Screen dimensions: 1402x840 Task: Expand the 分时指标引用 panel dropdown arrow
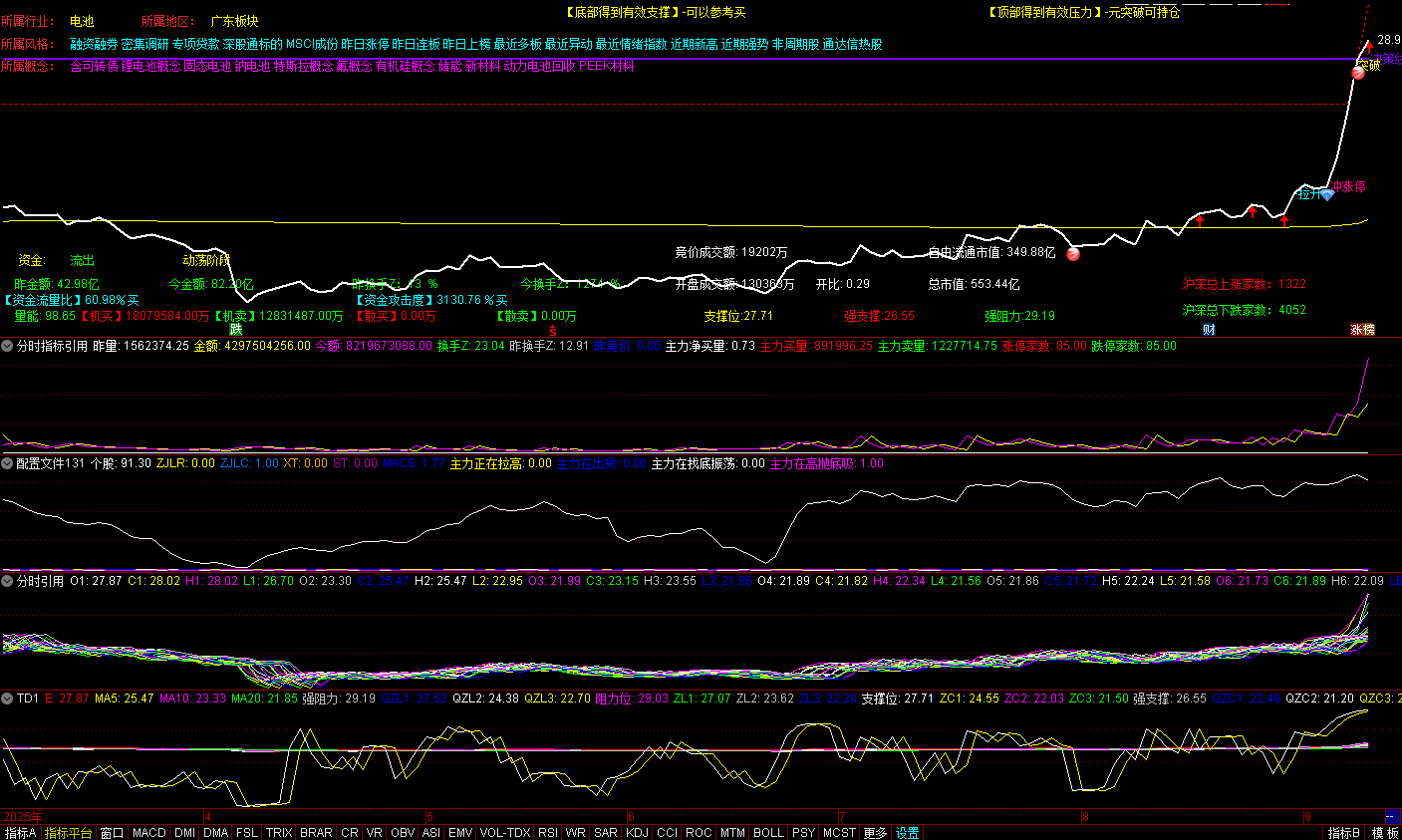pyautogui.click(x=7, y=346)
